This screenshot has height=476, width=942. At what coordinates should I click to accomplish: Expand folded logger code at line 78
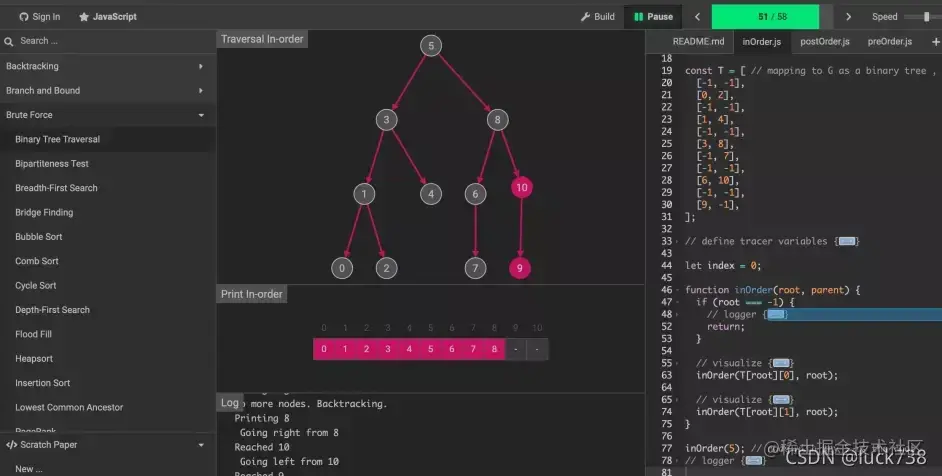pos(754,460)
